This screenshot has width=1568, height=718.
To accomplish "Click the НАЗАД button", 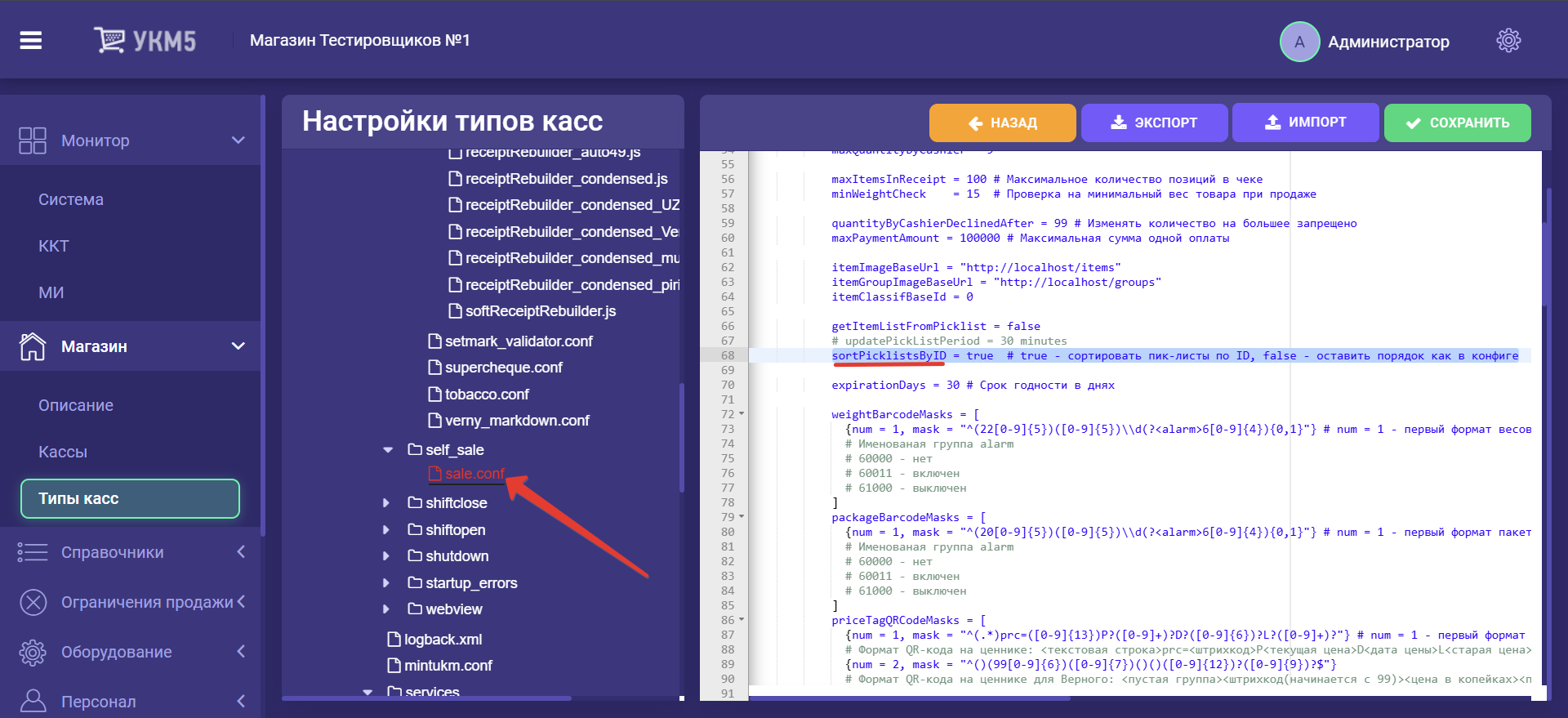I will [1002, 123].
